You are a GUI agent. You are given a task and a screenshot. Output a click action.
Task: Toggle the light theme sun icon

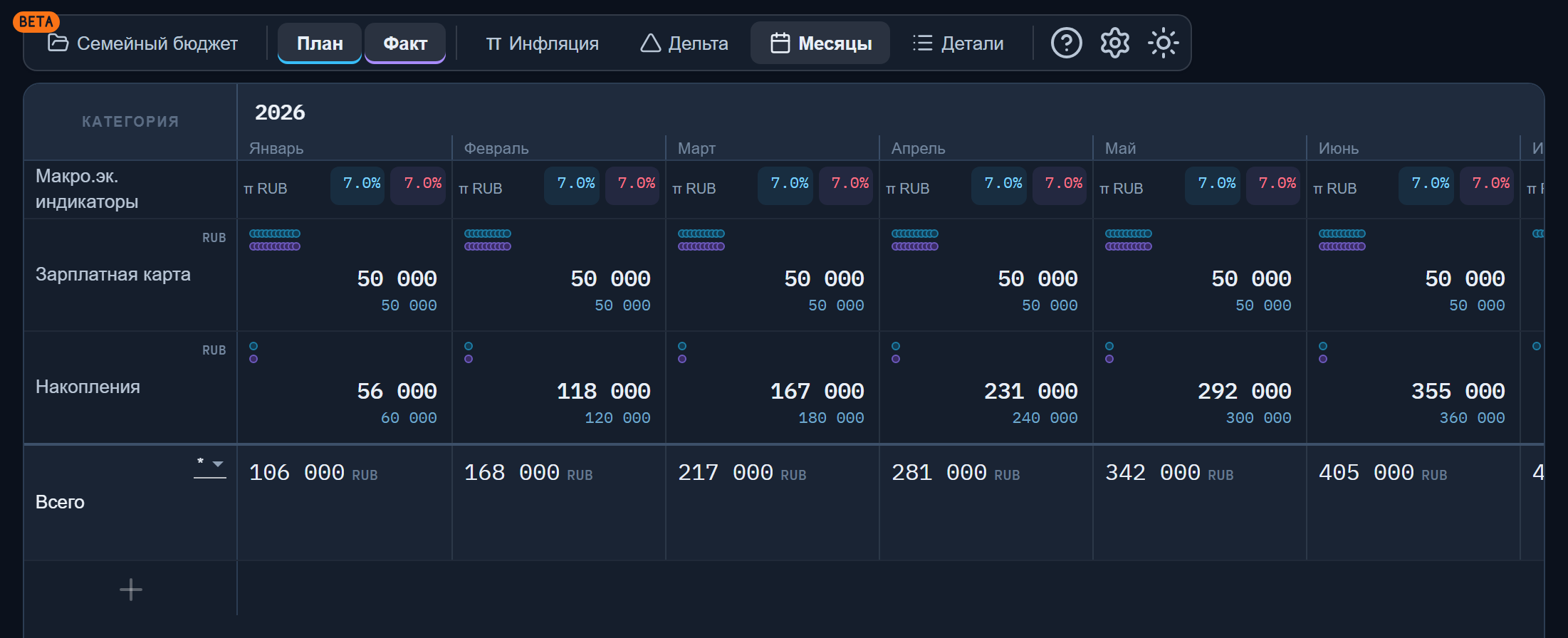[1163, 43]
